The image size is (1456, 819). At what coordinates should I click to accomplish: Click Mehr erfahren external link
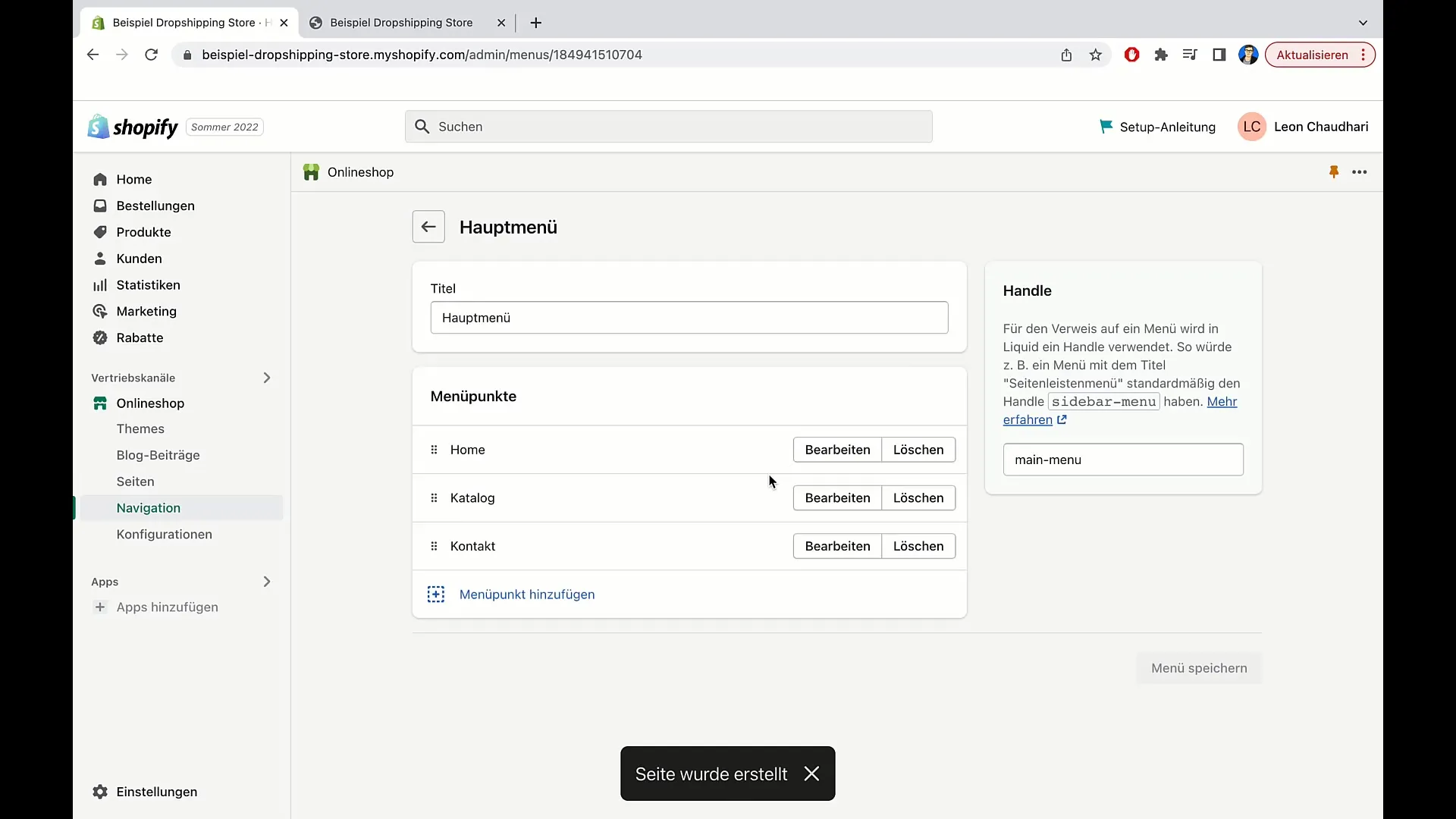[1028, 419]
